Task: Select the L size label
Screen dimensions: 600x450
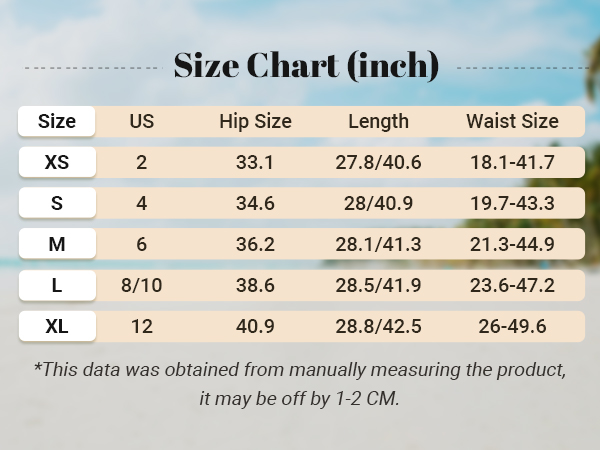Action: 57,285
